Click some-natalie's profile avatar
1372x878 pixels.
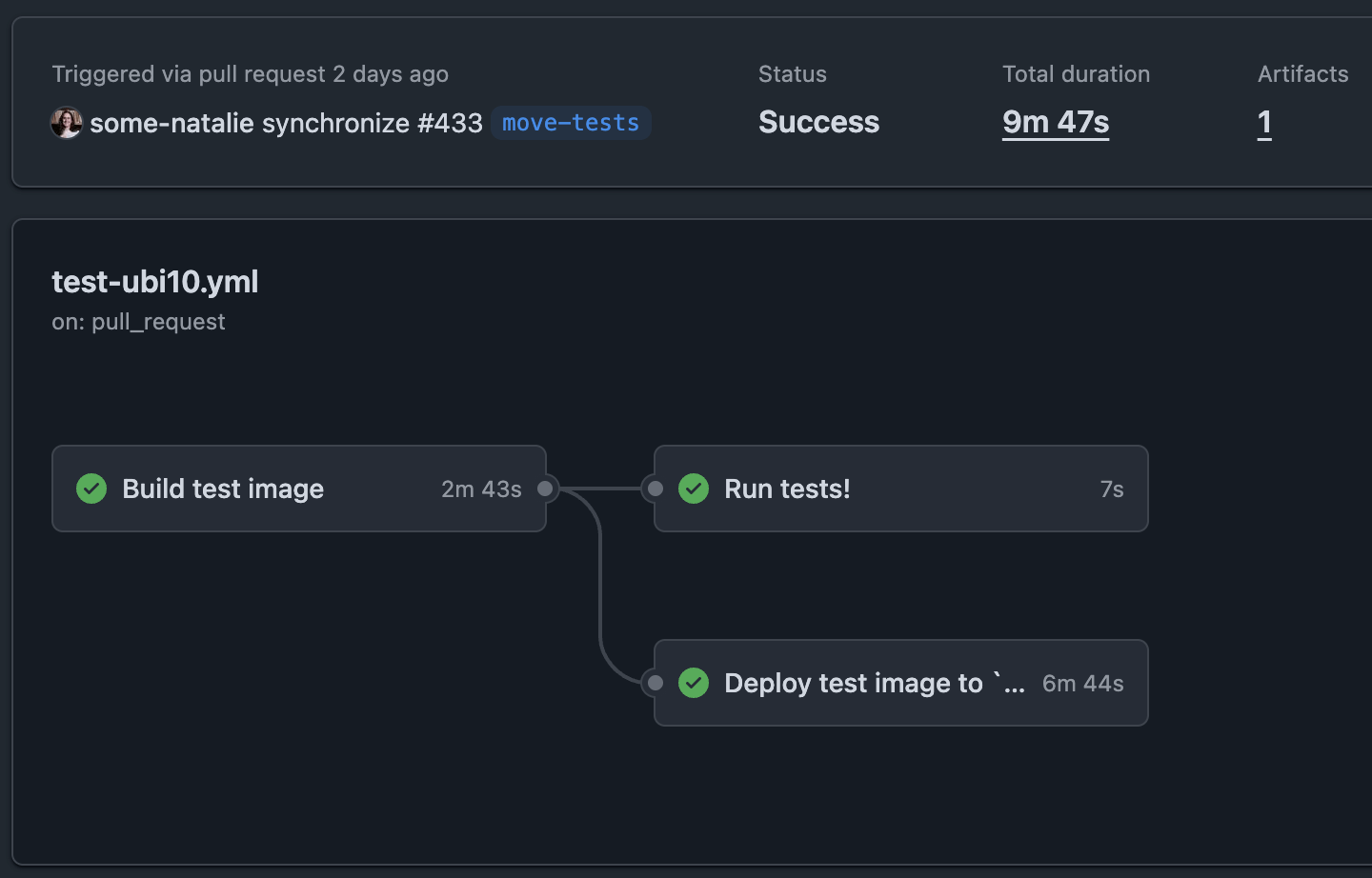(x=66, y=123)
